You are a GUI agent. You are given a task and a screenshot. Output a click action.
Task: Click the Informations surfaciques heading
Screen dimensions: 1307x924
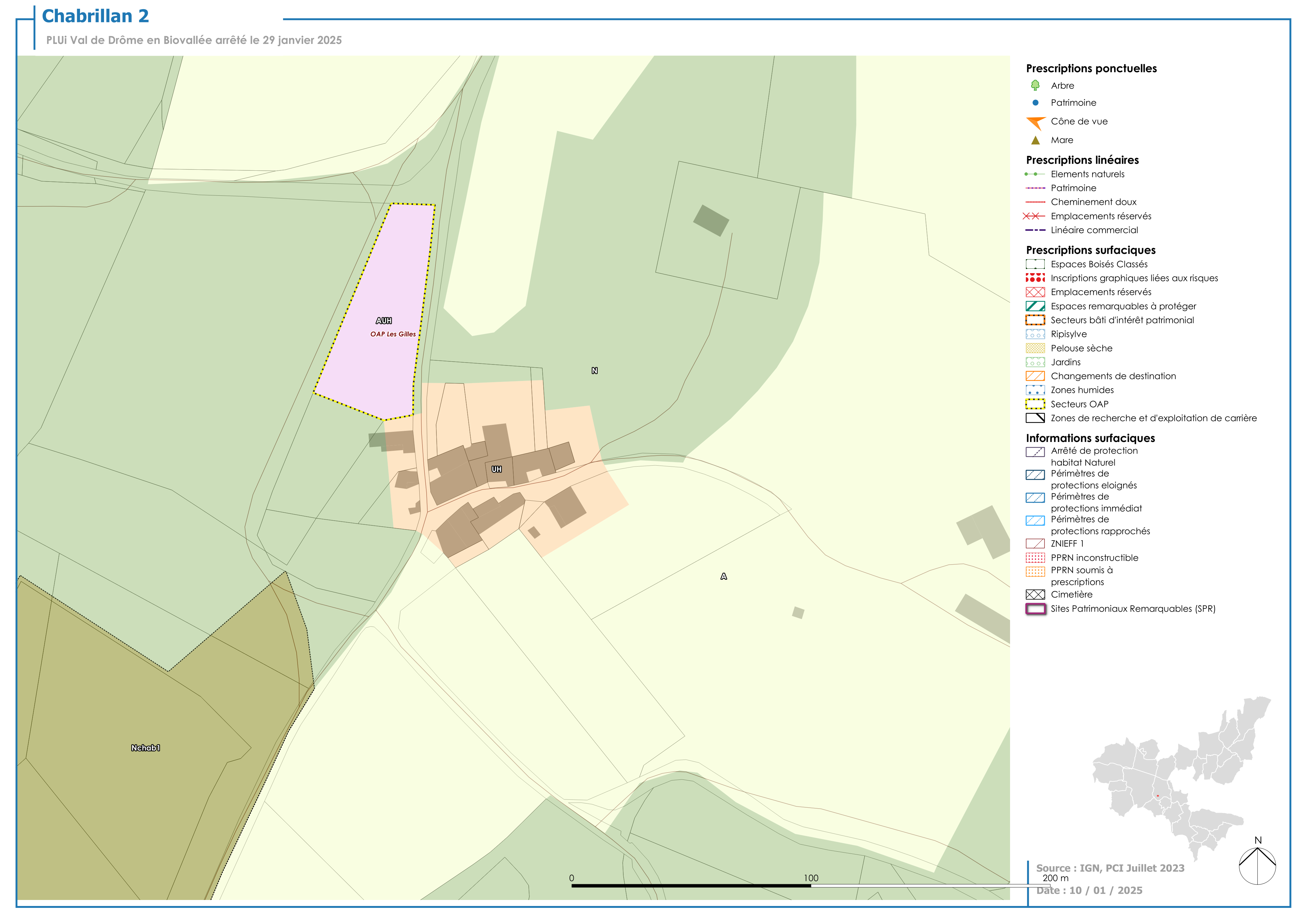(1090, 438)
